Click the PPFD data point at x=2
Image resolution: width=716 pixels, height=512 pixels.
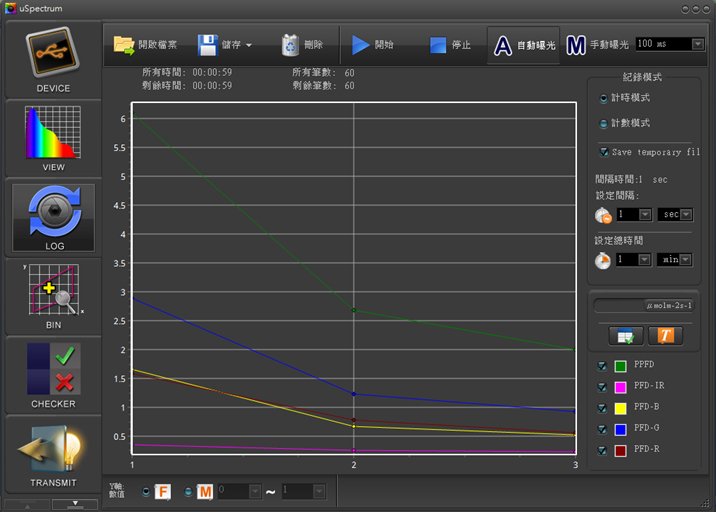(x=354, y=310)
